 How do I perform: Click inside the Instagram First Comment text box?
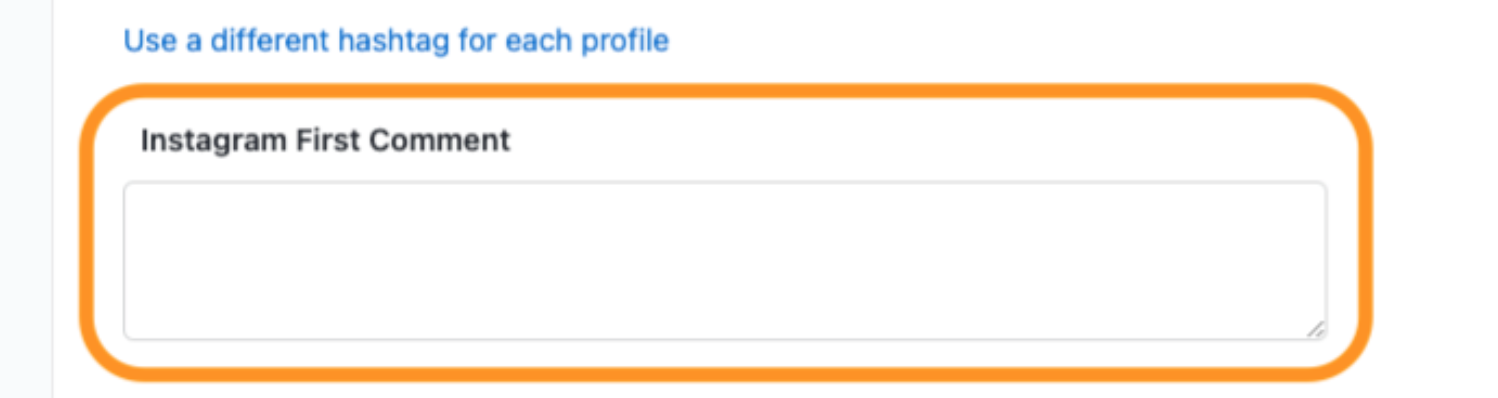pos(725,260)
